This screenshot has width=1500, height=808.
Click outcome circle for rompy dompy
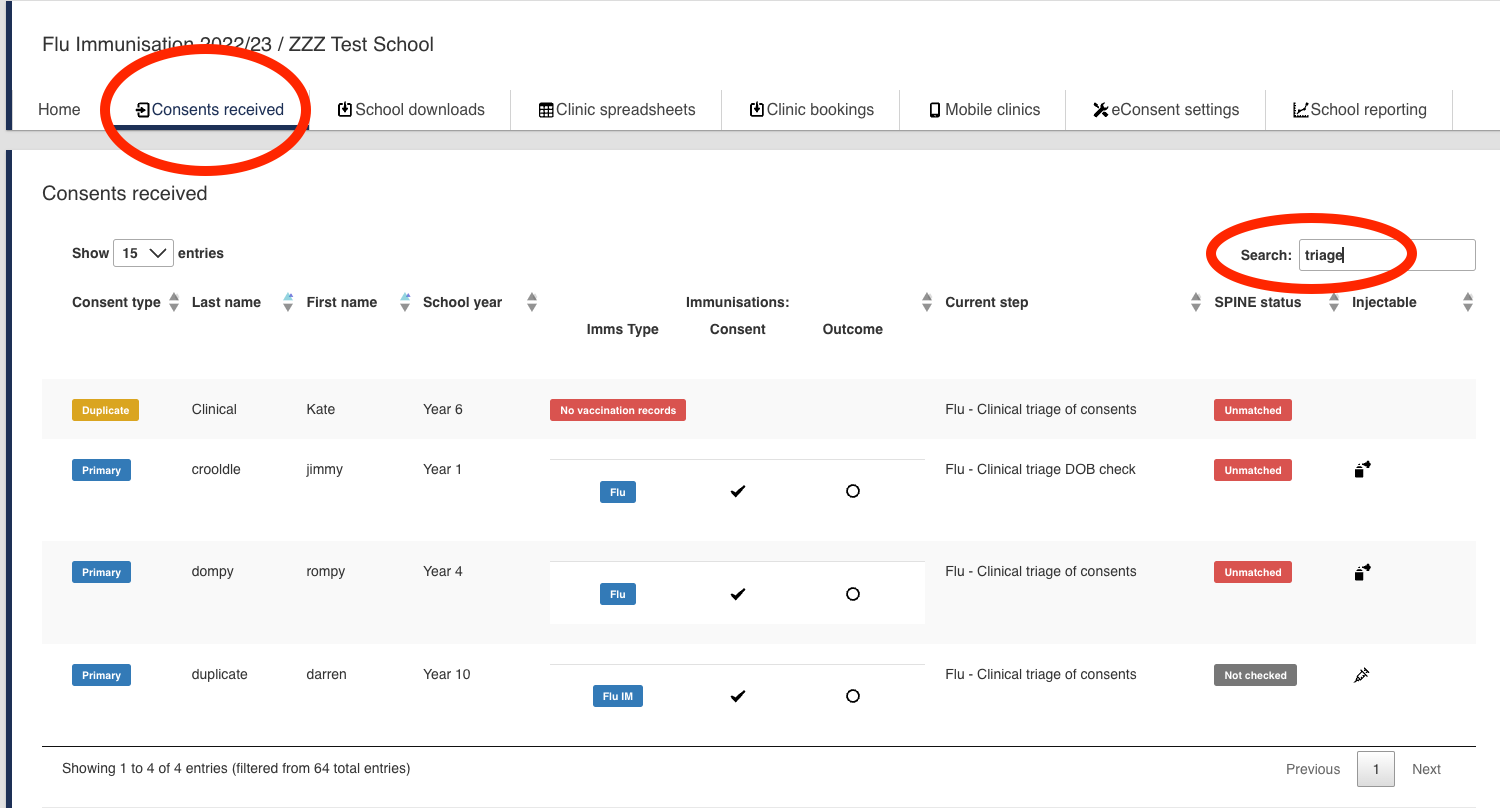pos(852,594)
